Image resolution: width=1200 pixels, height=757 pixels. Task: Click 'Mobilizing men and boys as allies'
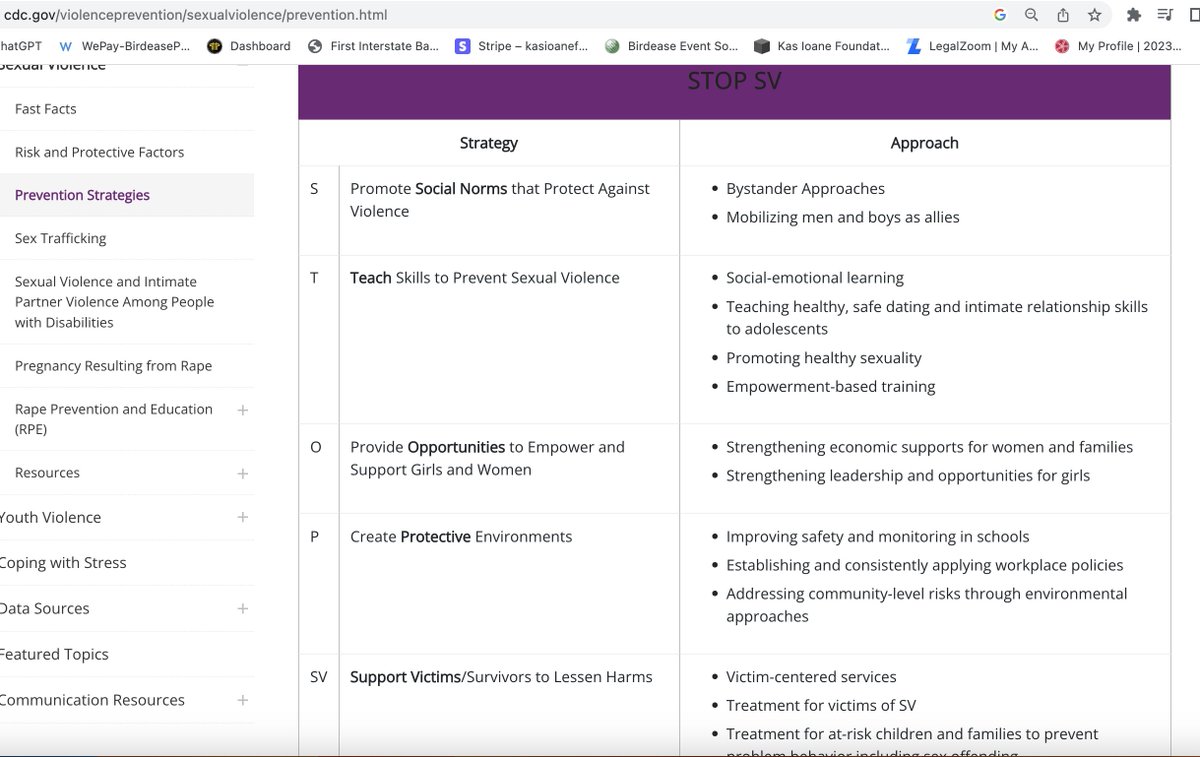[x=843, y=217]
